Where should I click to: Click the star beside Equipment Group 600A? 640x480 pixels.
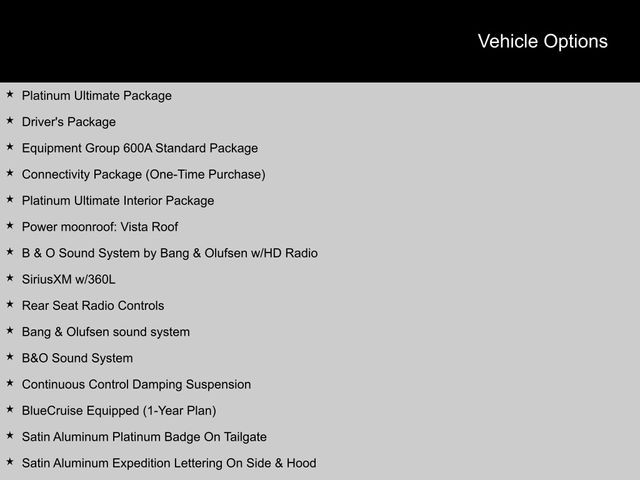click(x=10, y=147)
